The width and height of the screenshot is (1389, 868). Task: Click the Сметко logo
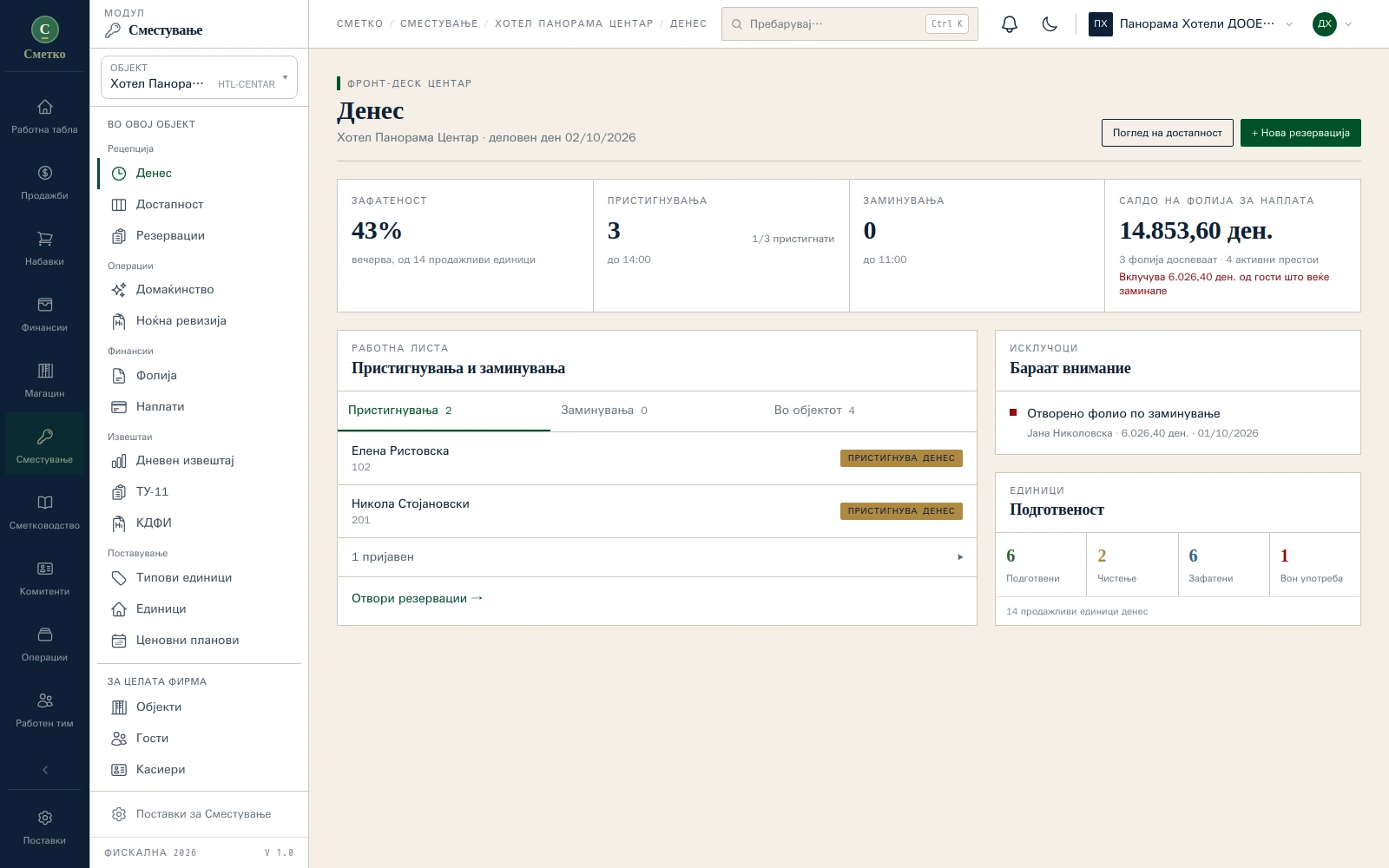click(44, 38)
